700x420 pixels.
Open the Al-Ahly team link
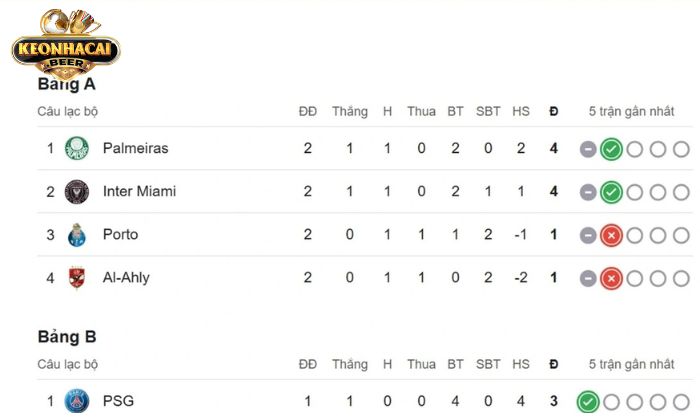[126, 278]
